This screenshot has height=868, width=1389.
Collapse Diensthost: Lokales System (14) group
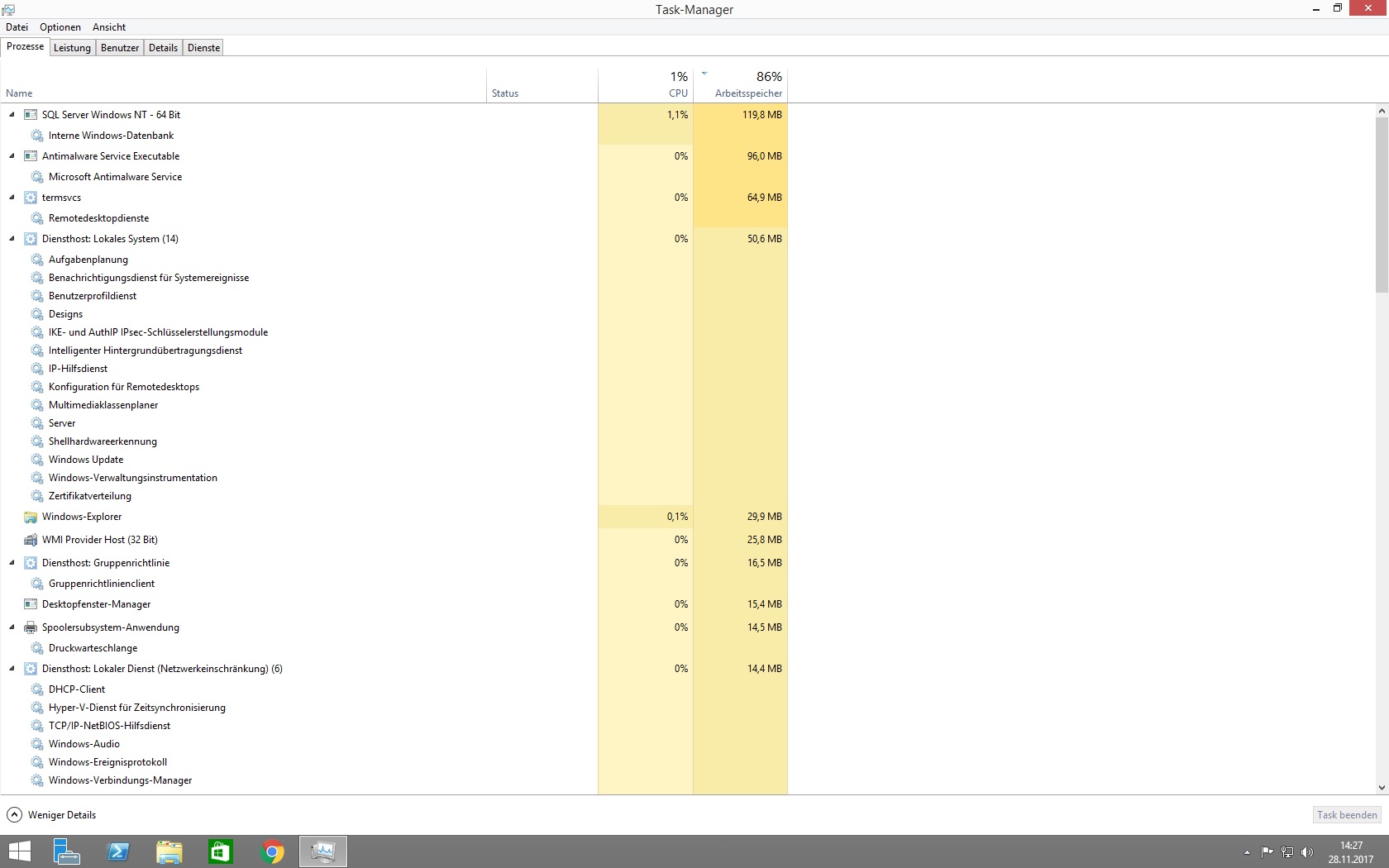pos(12,239)
